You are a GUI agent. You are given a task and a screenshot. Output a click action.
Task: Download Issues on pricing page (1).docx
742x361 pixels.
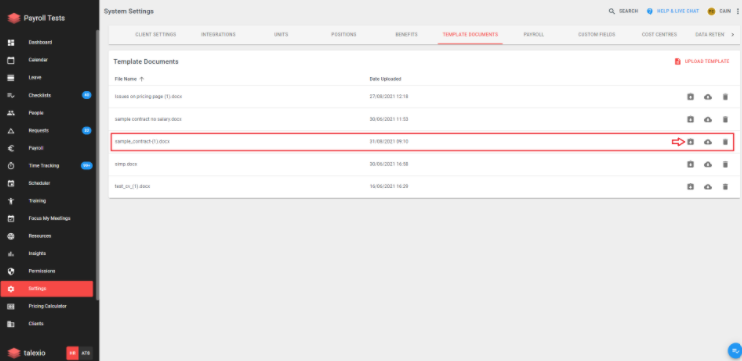(x=708, y=97)
